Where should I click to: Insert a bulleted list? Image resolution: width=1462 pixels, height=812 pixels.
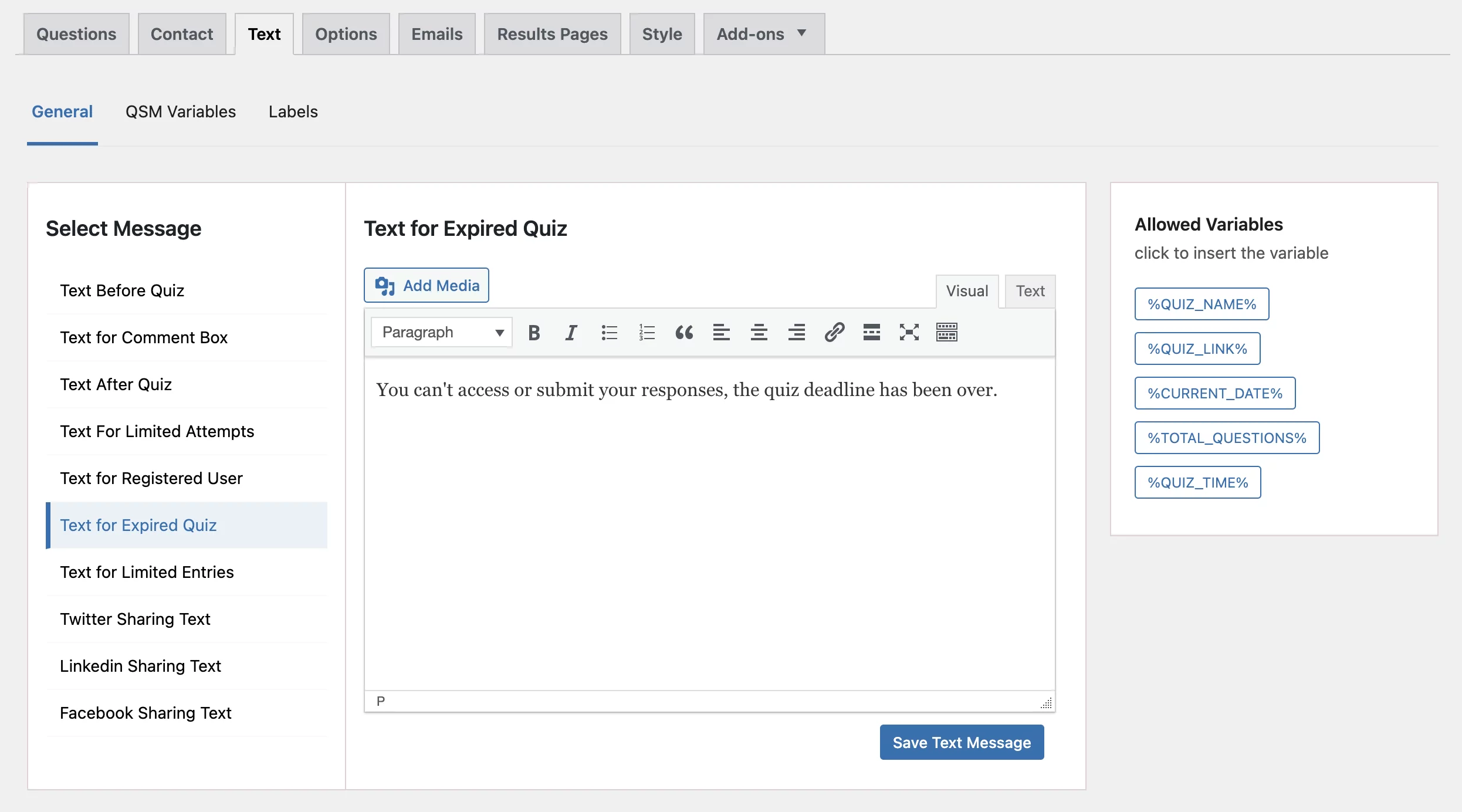[609, 333]
